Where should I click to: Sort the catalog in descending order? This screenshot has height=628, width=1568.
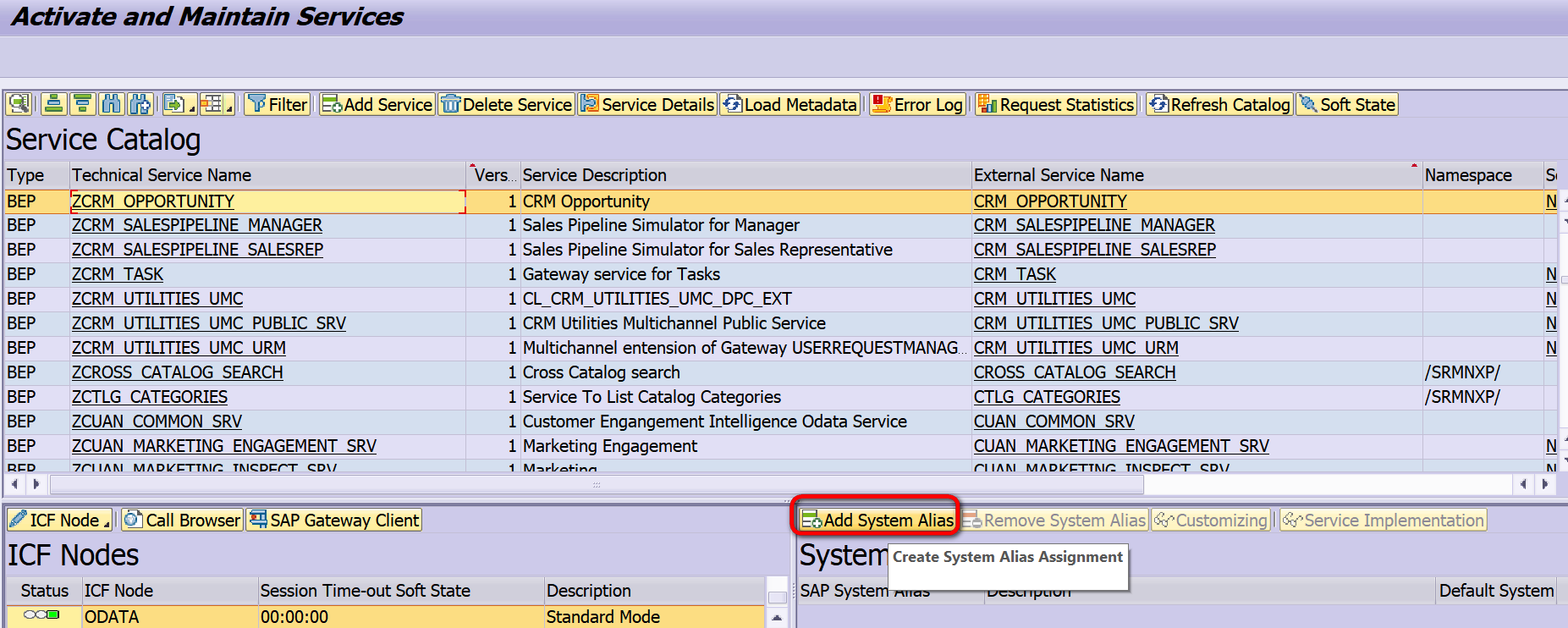click(x=83, y=104)
